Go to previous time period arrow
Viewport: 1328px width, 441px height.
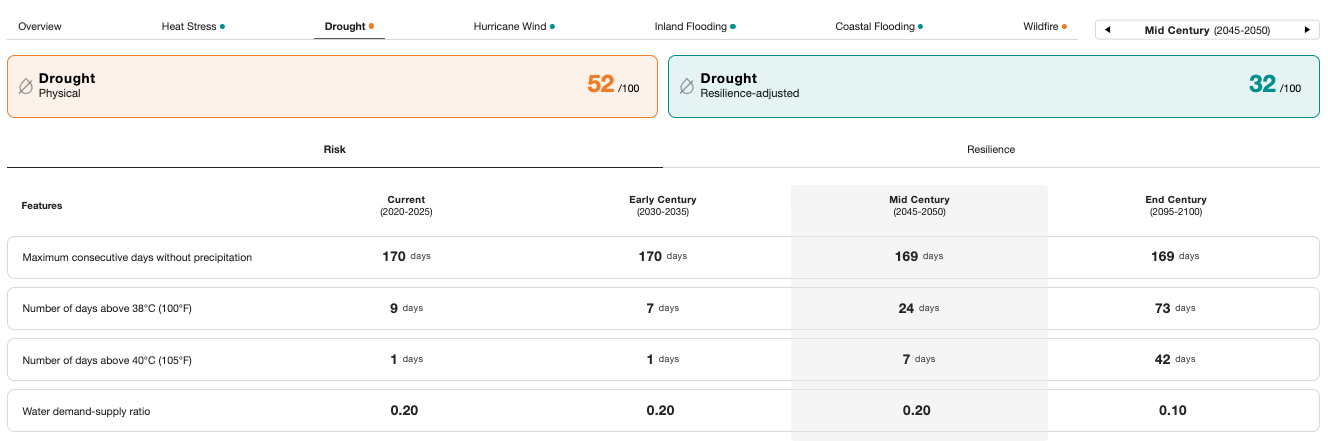1107,30
